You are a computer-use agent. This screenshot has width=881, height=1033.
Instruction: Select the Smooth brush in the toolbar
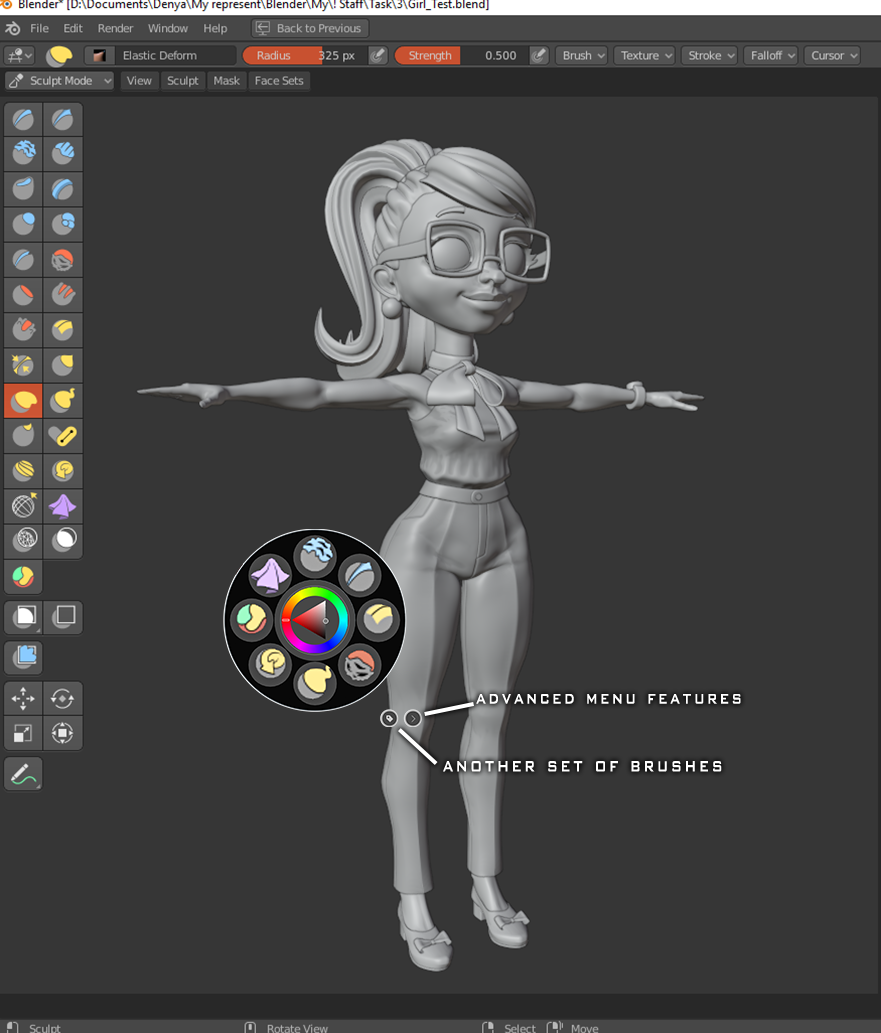(x=63, y=260)
